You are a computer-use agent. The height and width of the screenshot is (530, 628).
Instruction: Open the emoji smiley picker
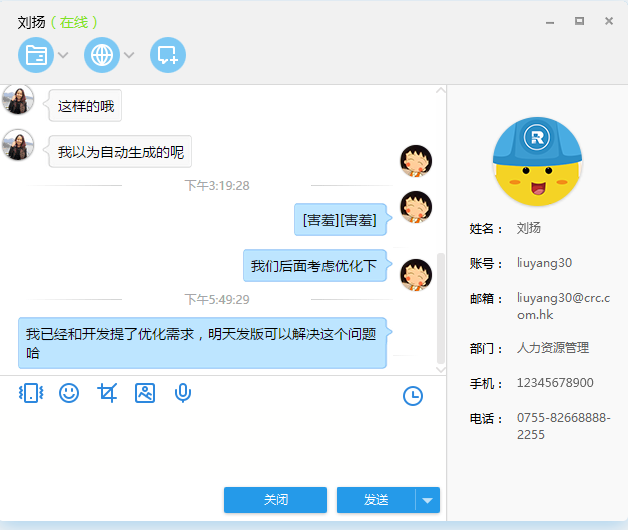point(69,393)
